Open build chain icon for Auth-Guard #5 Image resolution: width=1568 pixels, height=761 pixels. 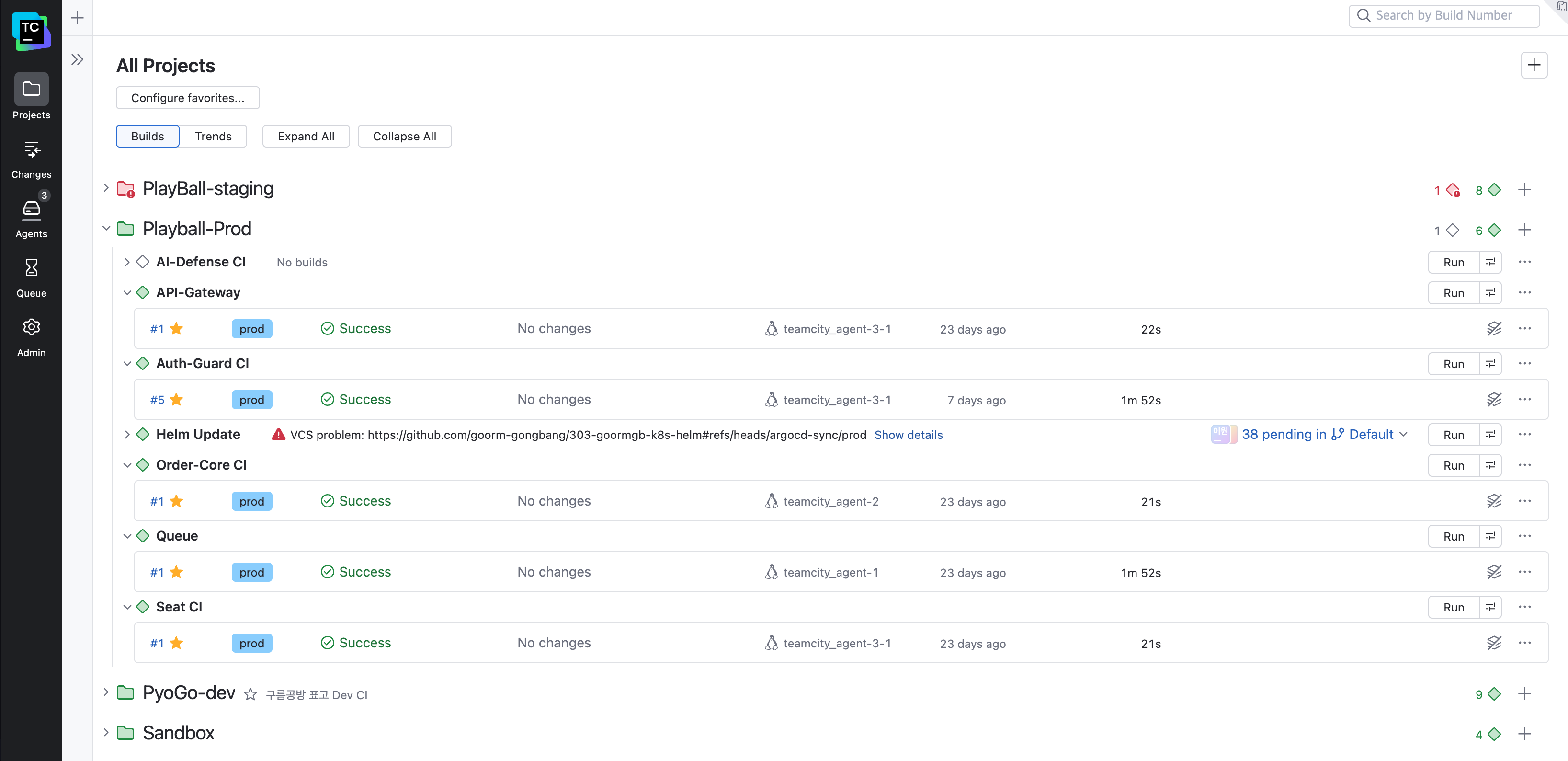pos(1494,400)
